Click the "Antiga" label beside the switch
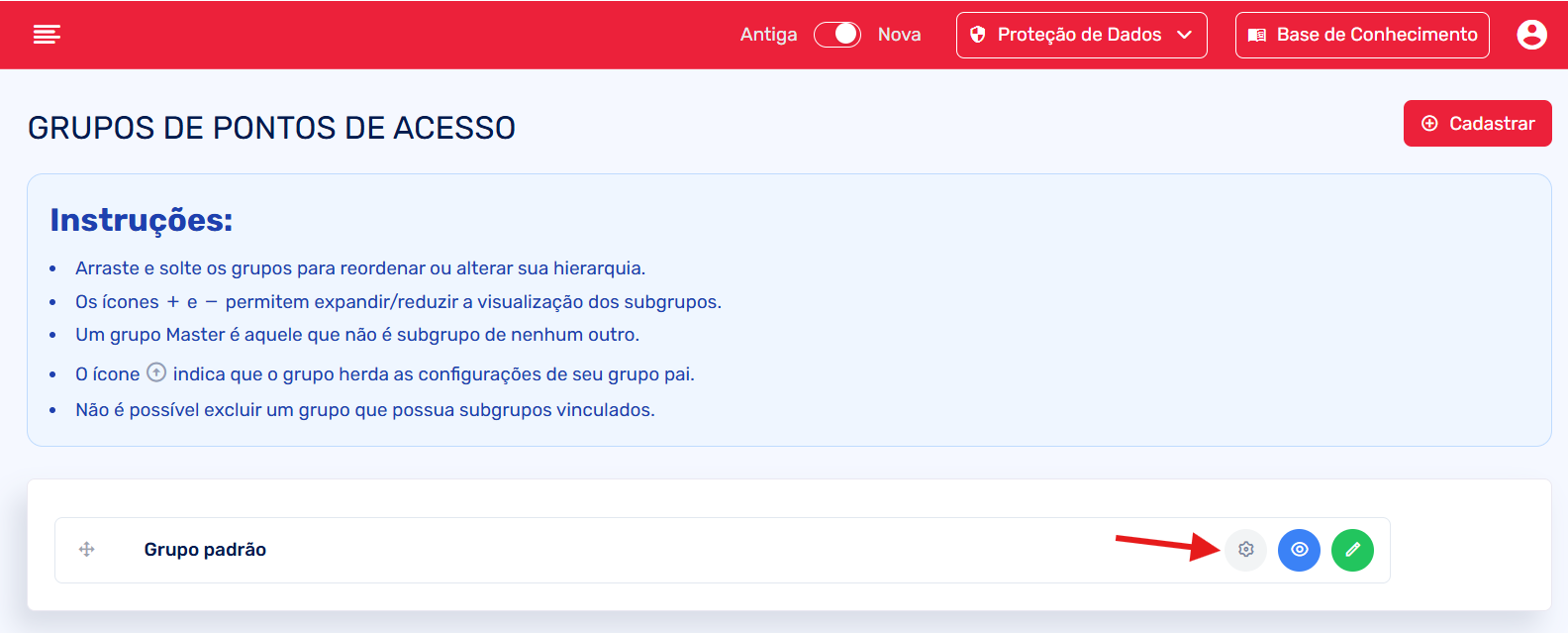Viewport: 1568px width, 633px height. pyautogui.click(x=768, y=35)
